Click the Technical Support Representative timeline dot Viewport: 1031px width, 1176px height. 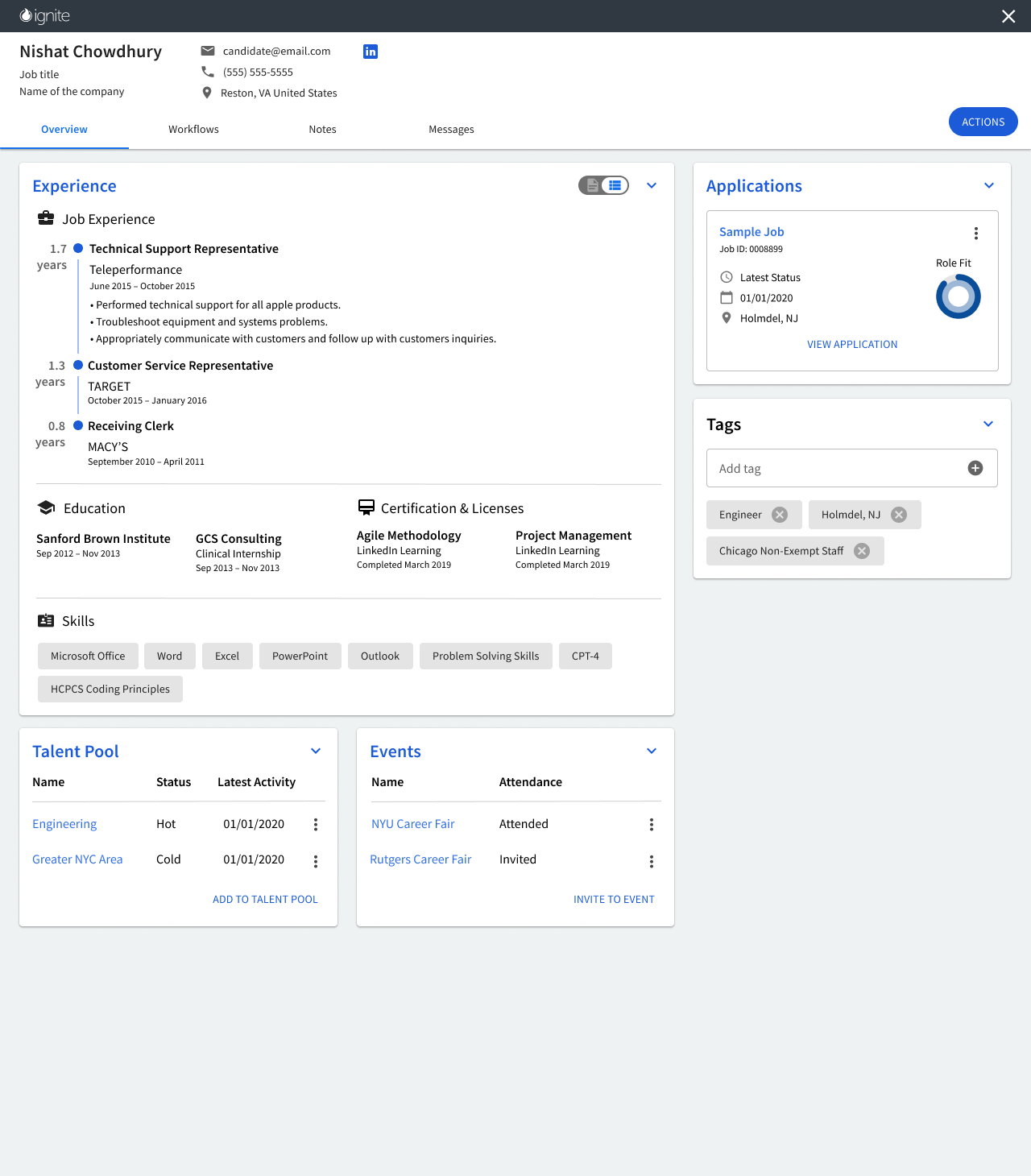(x=78, y=248)
